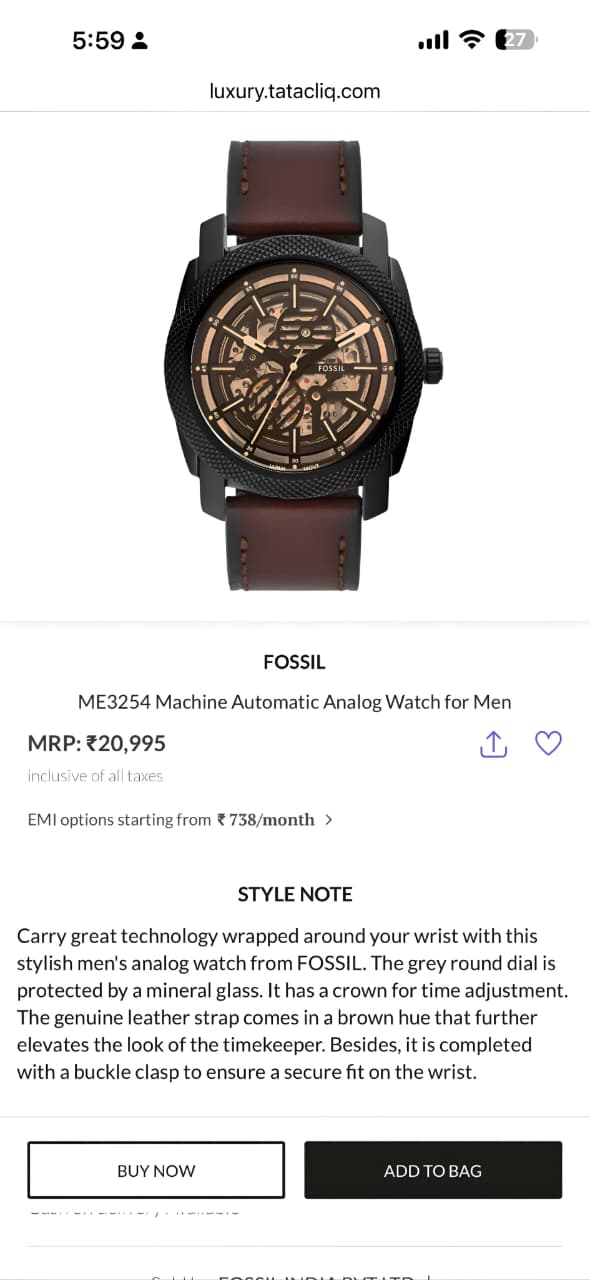Tap the STYLE NOTE heading
This screenshot has height=1280, width=590.
tap(295, 894)
